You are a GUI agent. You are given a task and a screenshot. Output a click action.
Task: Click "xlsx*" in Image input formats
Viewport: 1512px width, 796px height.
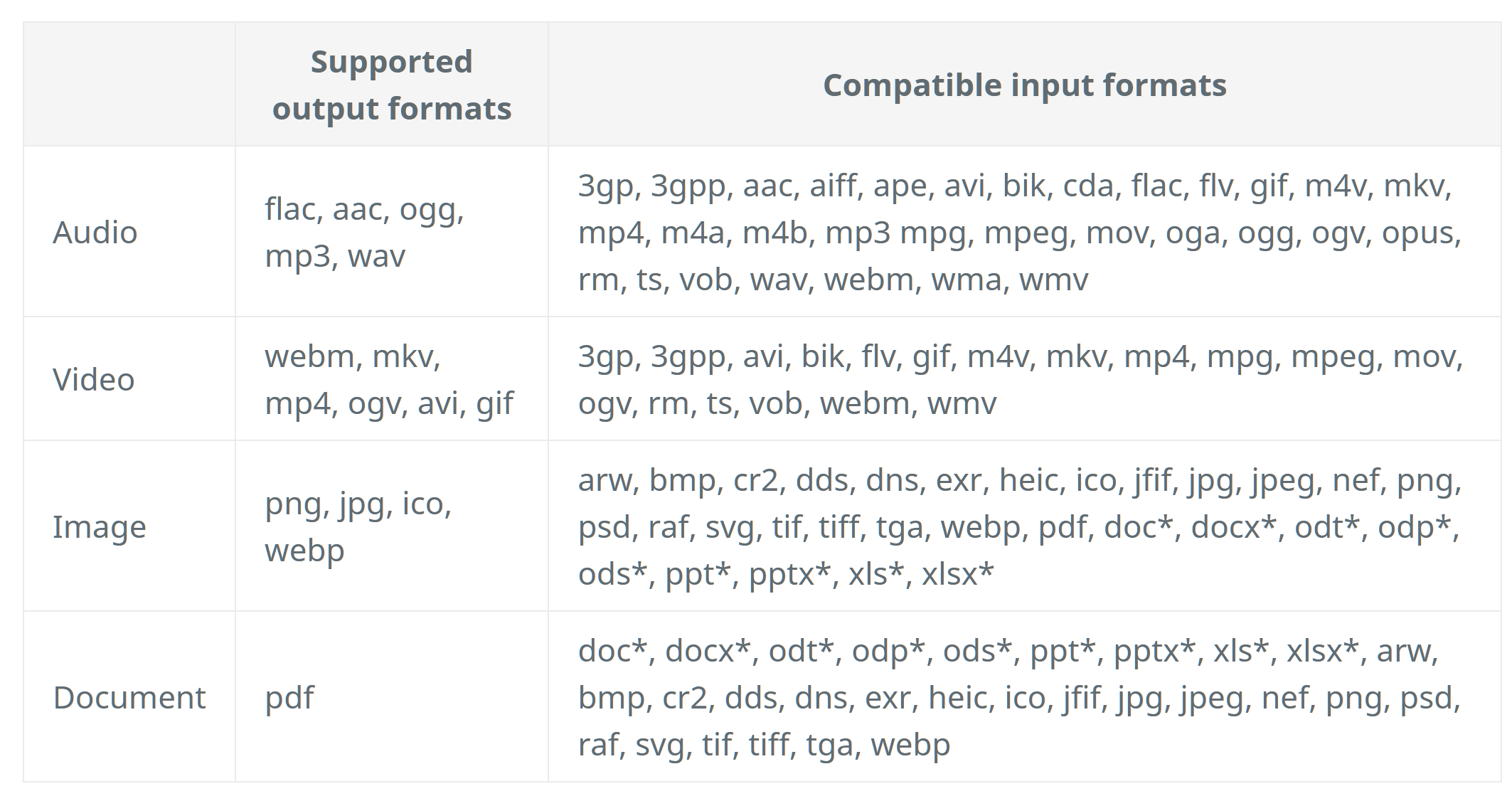957,574
